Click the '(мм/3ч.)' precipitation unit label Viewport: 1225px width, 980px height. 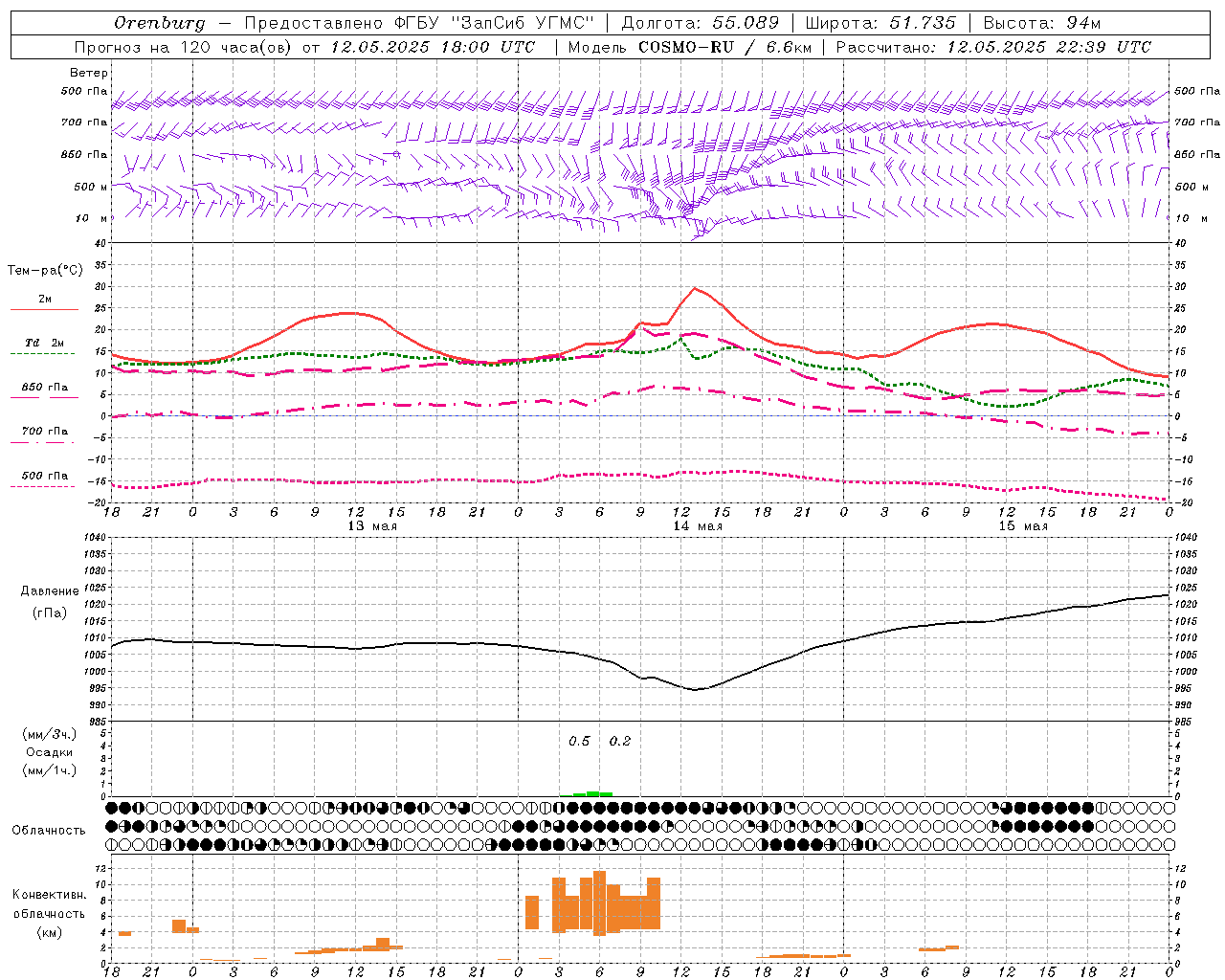50,734
